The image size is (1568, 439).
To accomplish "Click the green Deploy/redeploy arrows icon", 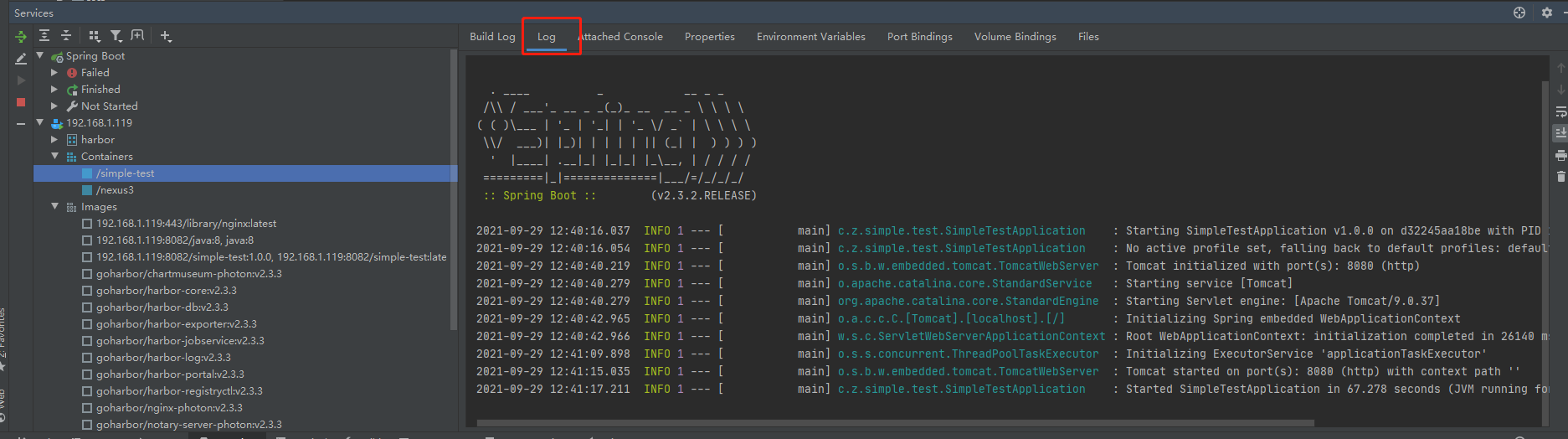I will [21, 36].
